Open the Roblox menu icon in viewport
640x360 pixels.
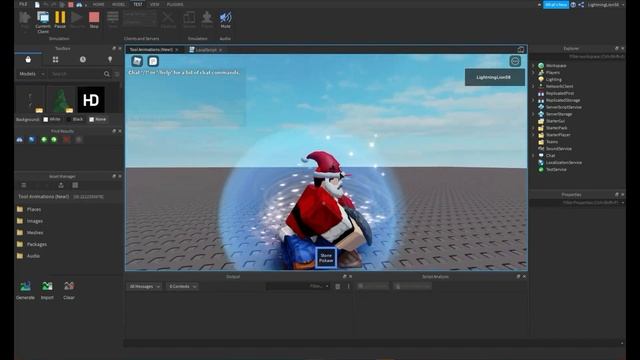pyautogui.click(x=137, y=61)
